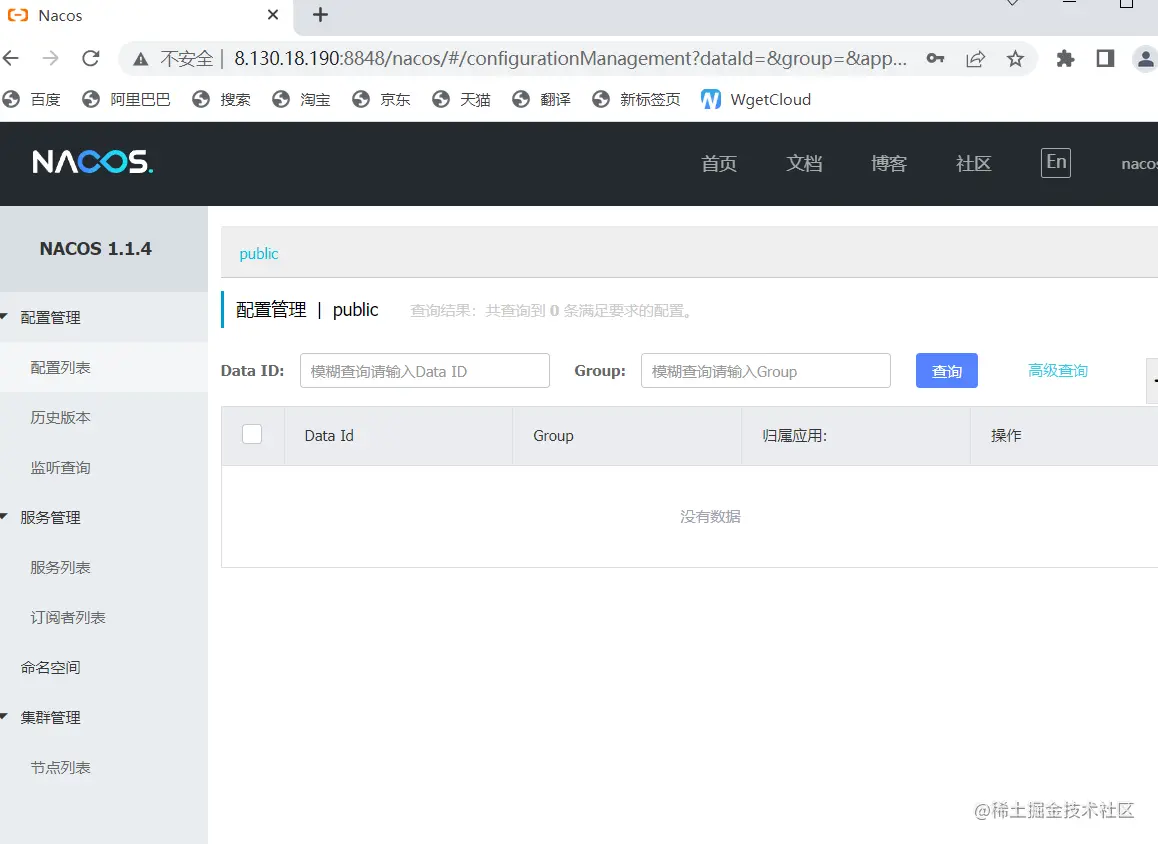Tick the select-all checkbox in table header
Screen dimensions: 1158x844
point(252,434)
